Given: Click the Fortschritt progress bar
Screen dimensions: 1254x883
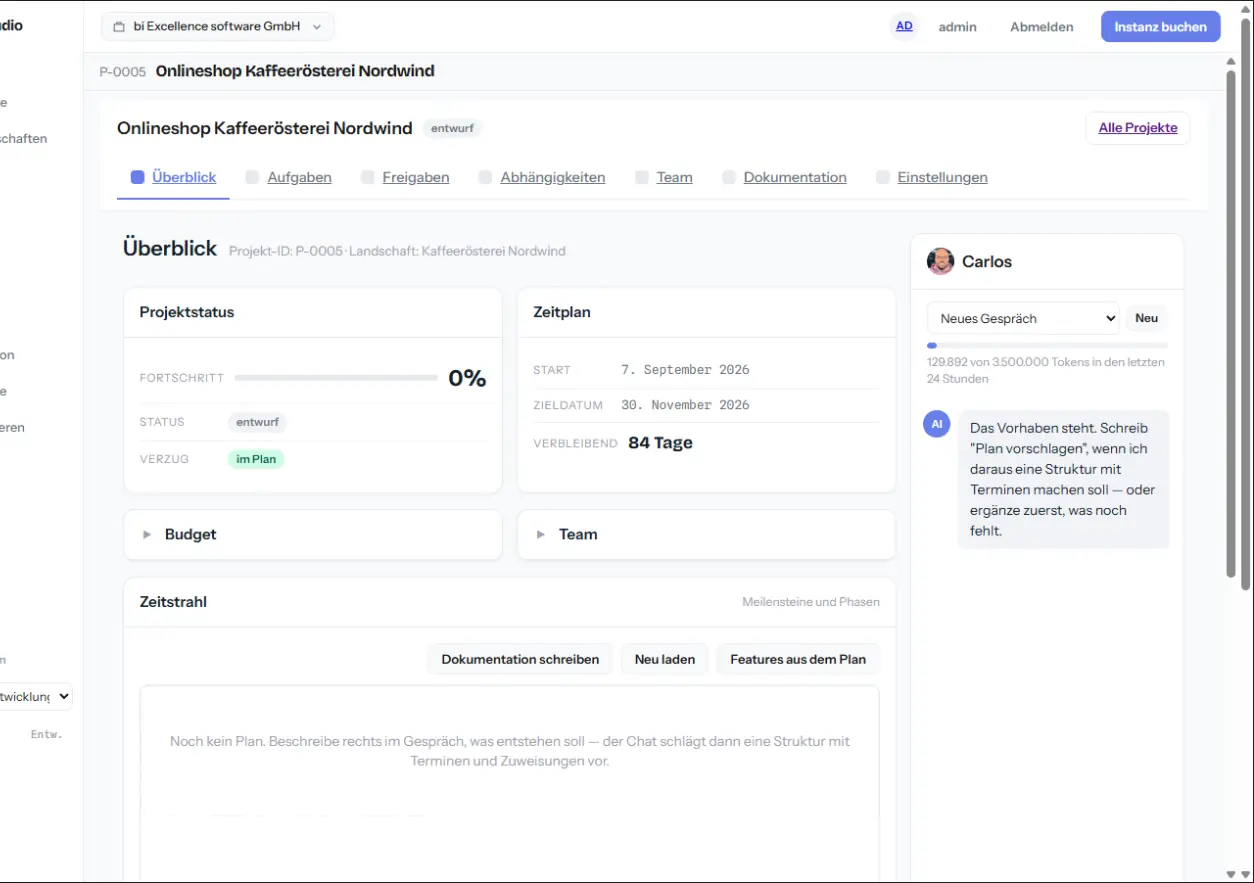Looking at the screenshot, I should coord(336,378).
